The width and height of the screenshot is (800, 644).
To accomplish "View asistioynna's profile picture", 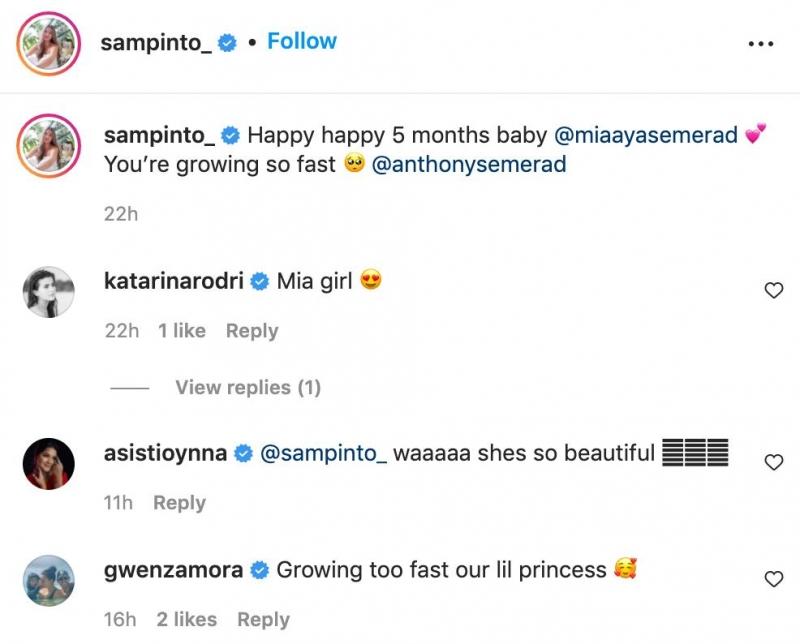I will pyautogui.click(x=48, y=463).
